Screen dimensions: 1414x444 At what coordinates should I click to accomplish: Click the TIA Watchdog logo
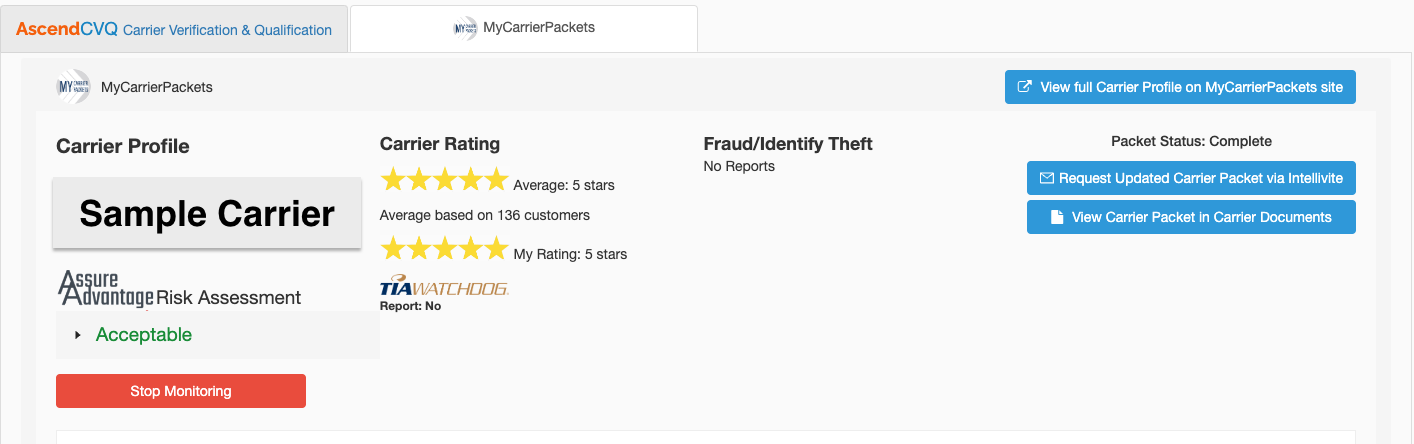(444, 287)
